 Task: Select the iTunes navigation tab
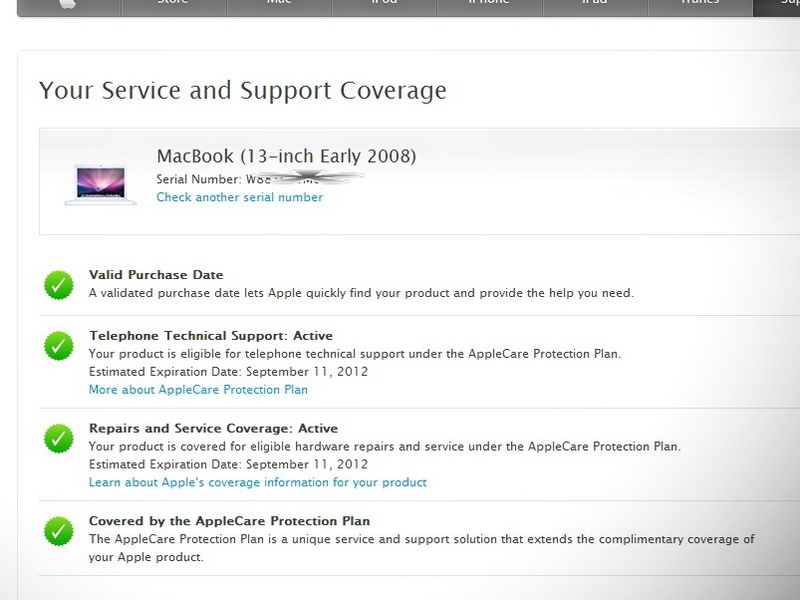tap(699, 5)
